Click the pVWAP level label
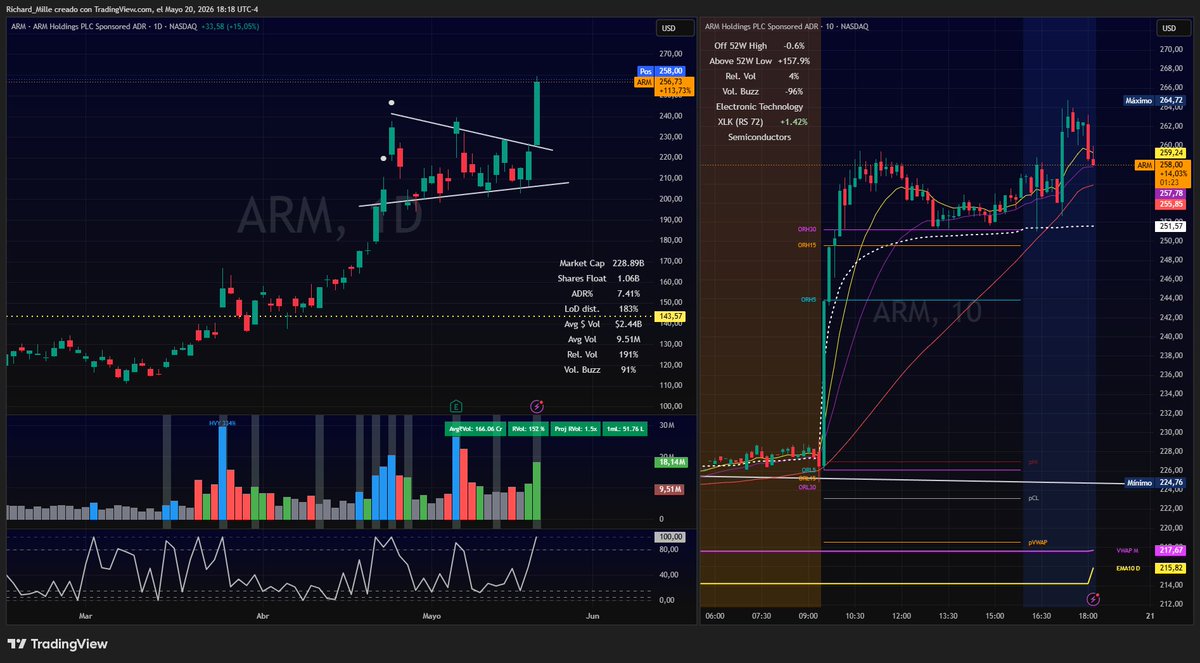 1037,543
